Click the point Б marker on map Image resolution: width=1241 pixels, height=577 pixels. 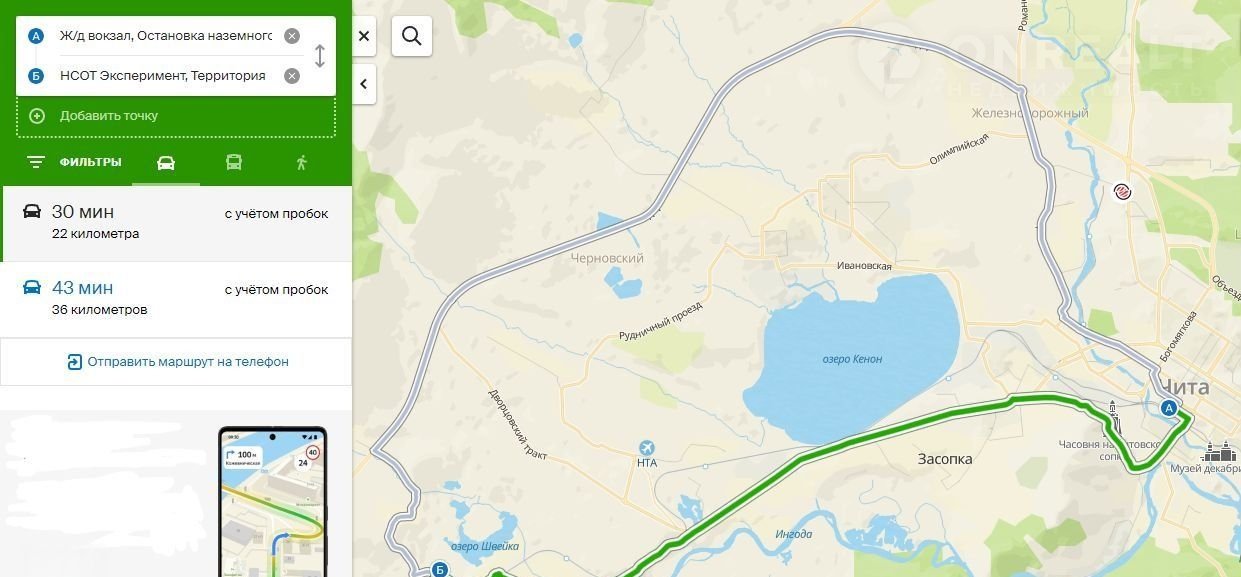[x=439, y=570]
